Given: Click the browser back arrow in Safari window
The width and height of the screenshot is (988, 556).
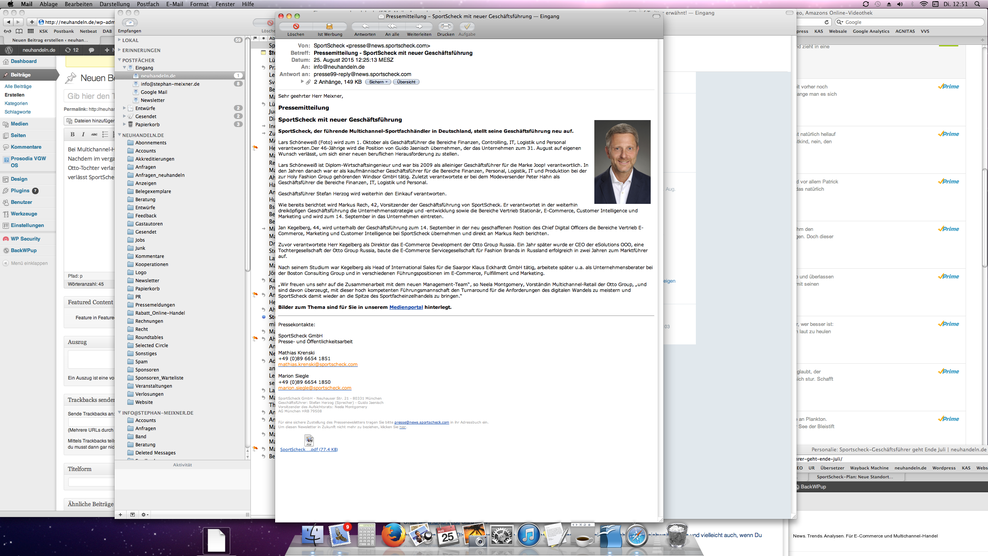Looking at the screenshot, I should [x=8, y=21].
